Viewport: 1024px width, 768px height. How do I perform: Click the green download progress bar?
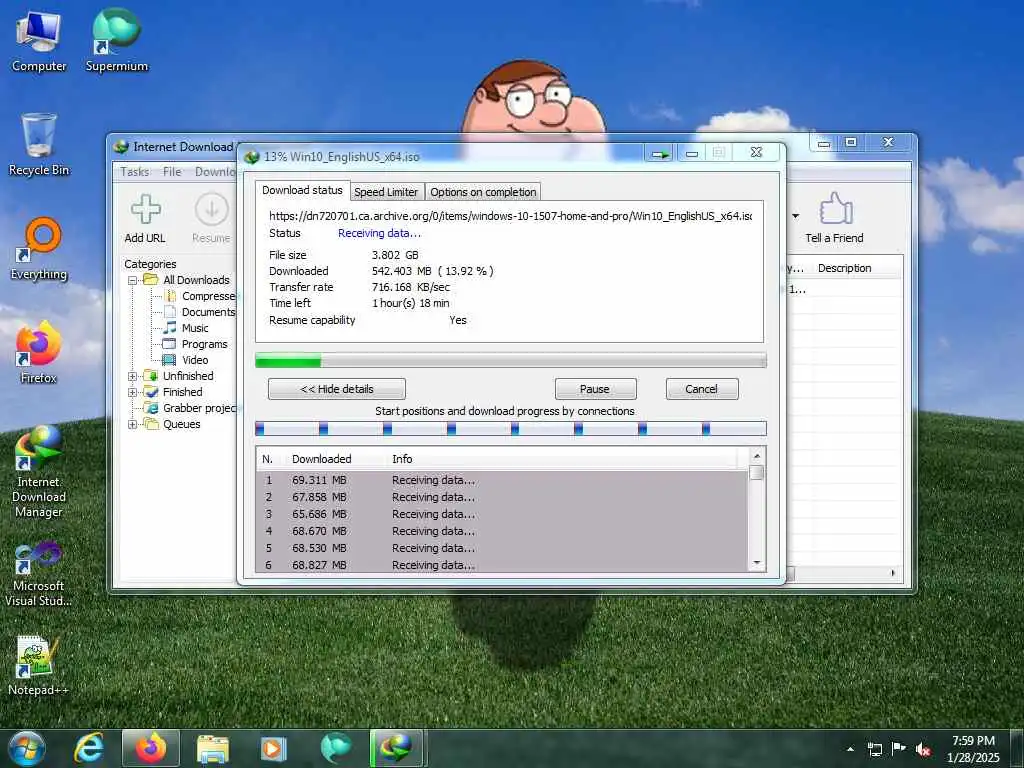(x=511, y=360)
